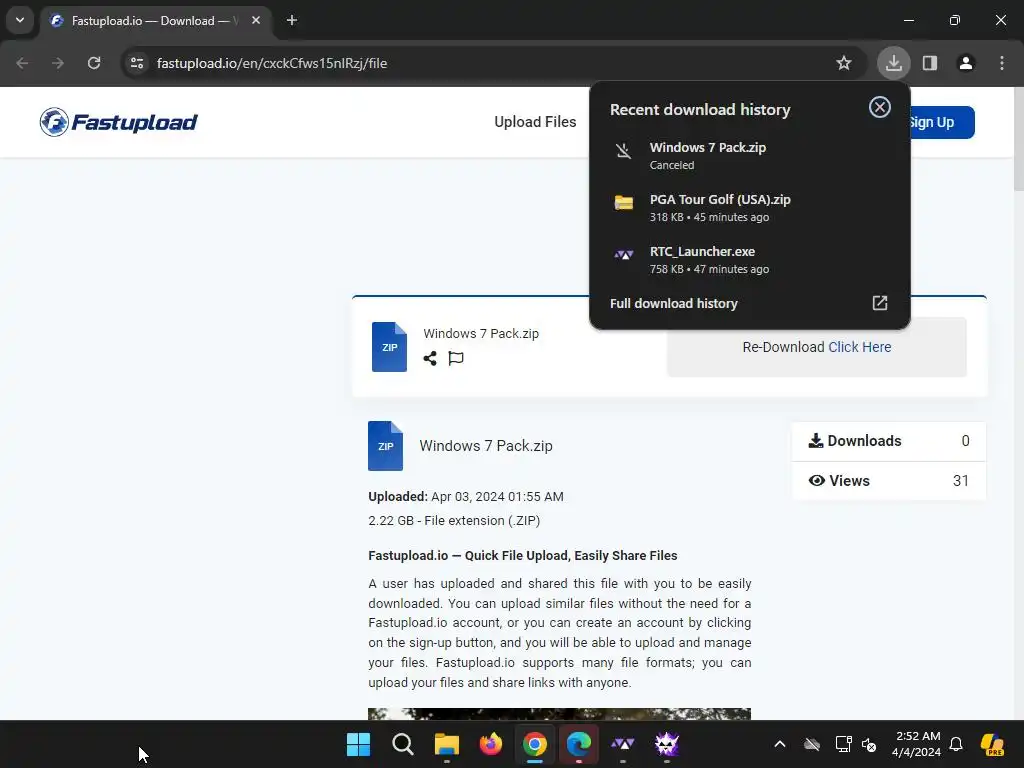This screenshot has height=768, width=1024.
Task: Click the RTC_Launcher.exe file icon
Action: tap(624, 255)
